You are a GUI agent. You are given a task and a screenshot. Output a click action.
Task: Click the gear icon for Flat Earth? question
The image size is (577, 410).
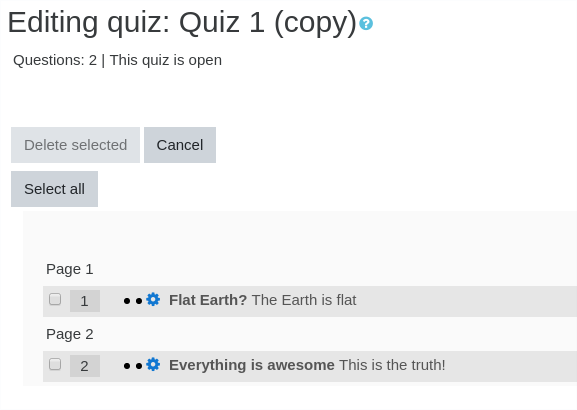coord(153,299)
